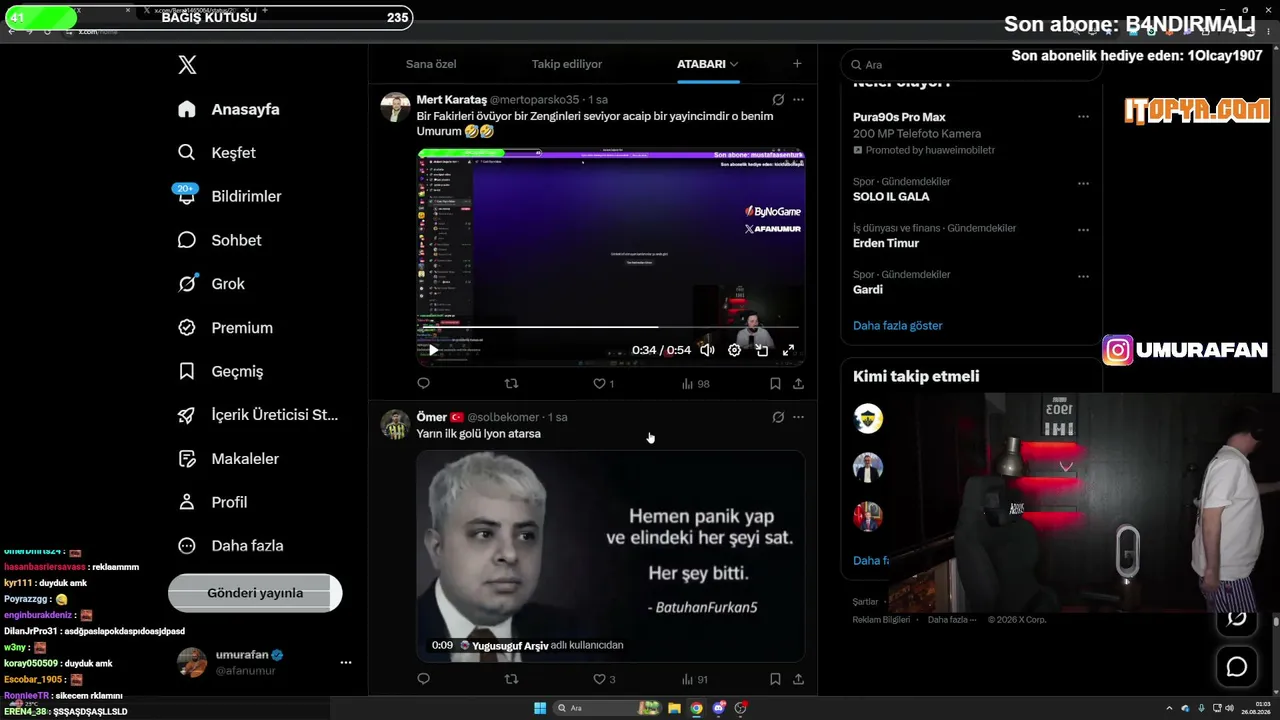This screenshot has height=720, width=1280.
Task: Open Ömer's post video thumbnail
Action: click(x=610, y=556)
